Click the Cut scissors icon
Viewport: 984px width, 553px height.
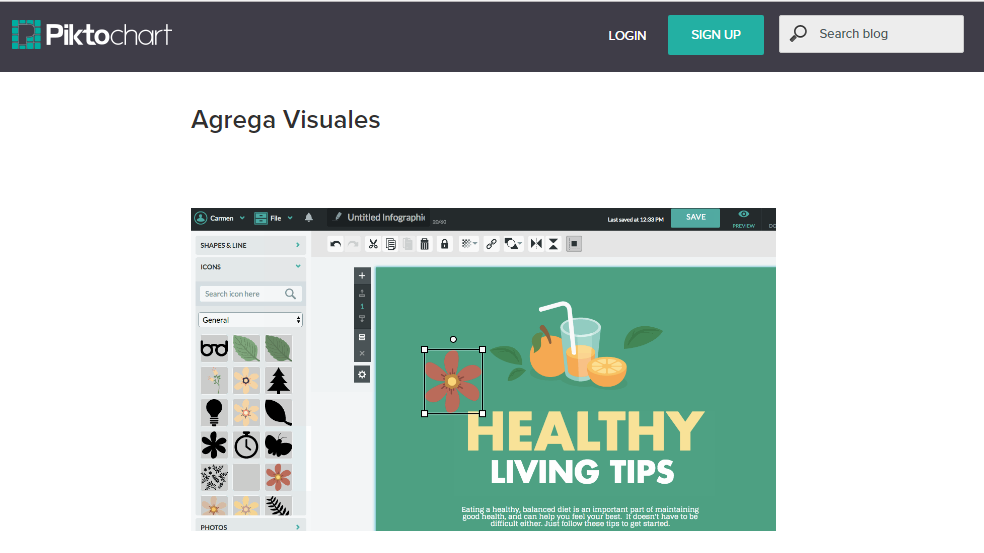tap(373, 244)
